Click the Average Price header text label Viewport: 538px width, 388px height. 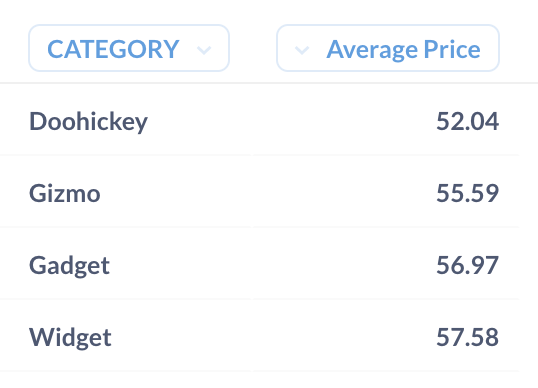click(x=403, y=50)
